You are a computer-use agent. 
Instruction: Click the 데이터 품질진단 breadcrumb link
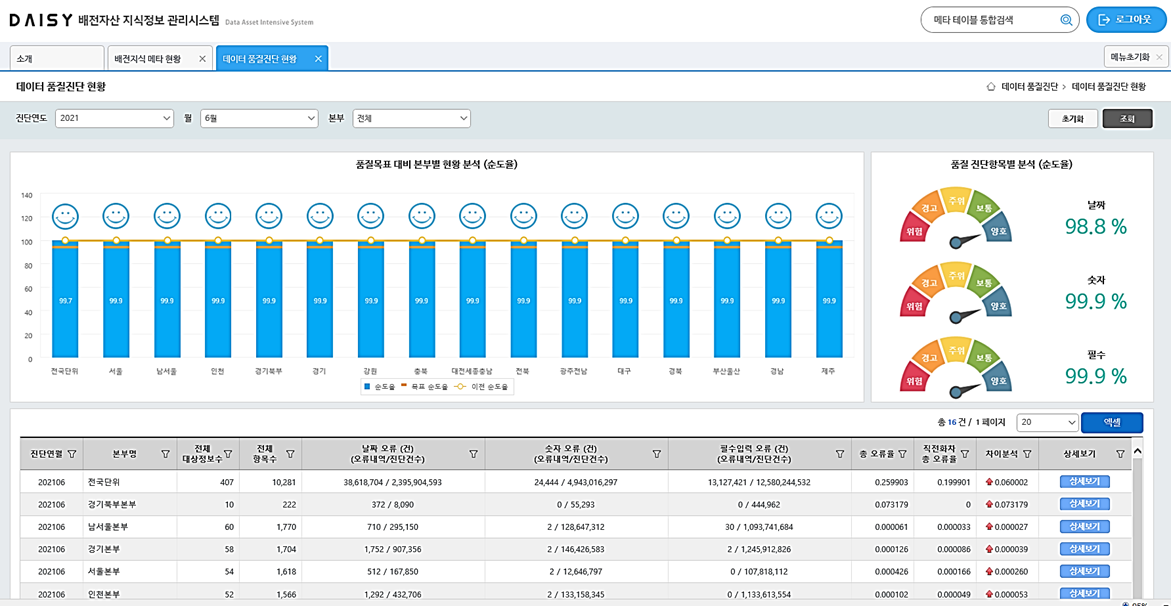click(x=1029, y=87)
